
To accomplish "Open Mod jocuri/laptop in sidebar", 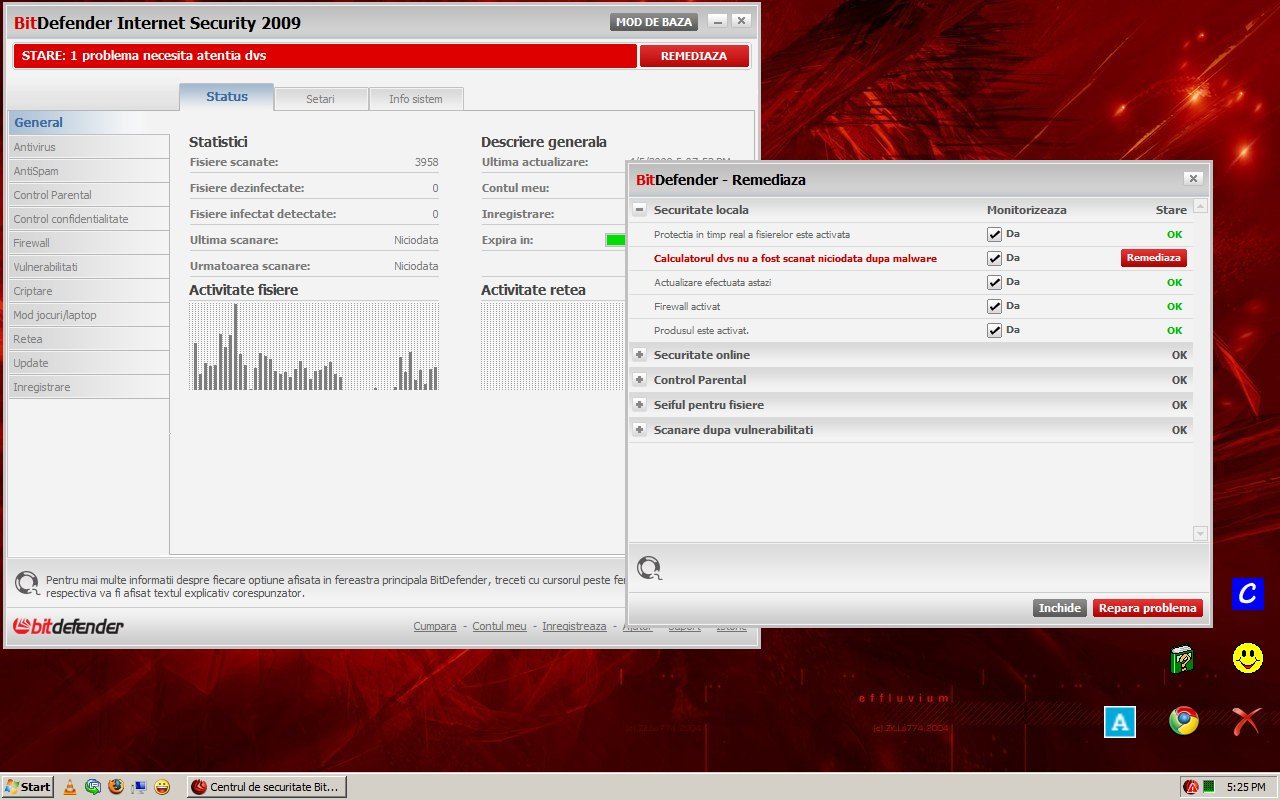I will 89,315.
